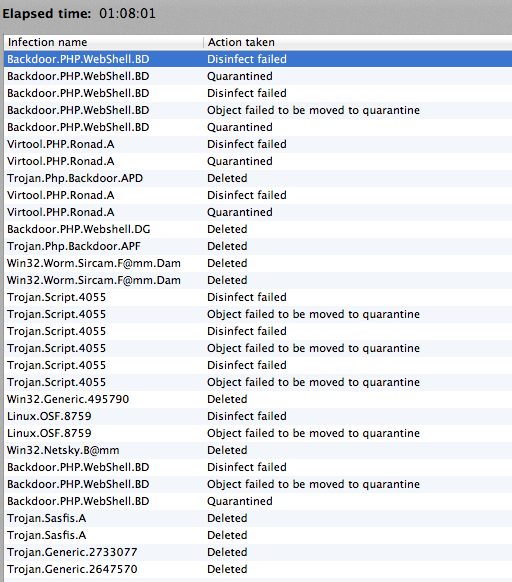The image size is (512, 582).
Task: Select the first Virtool.PHP.Ronad.A Quarantined row
Action: tap(258, 161)
